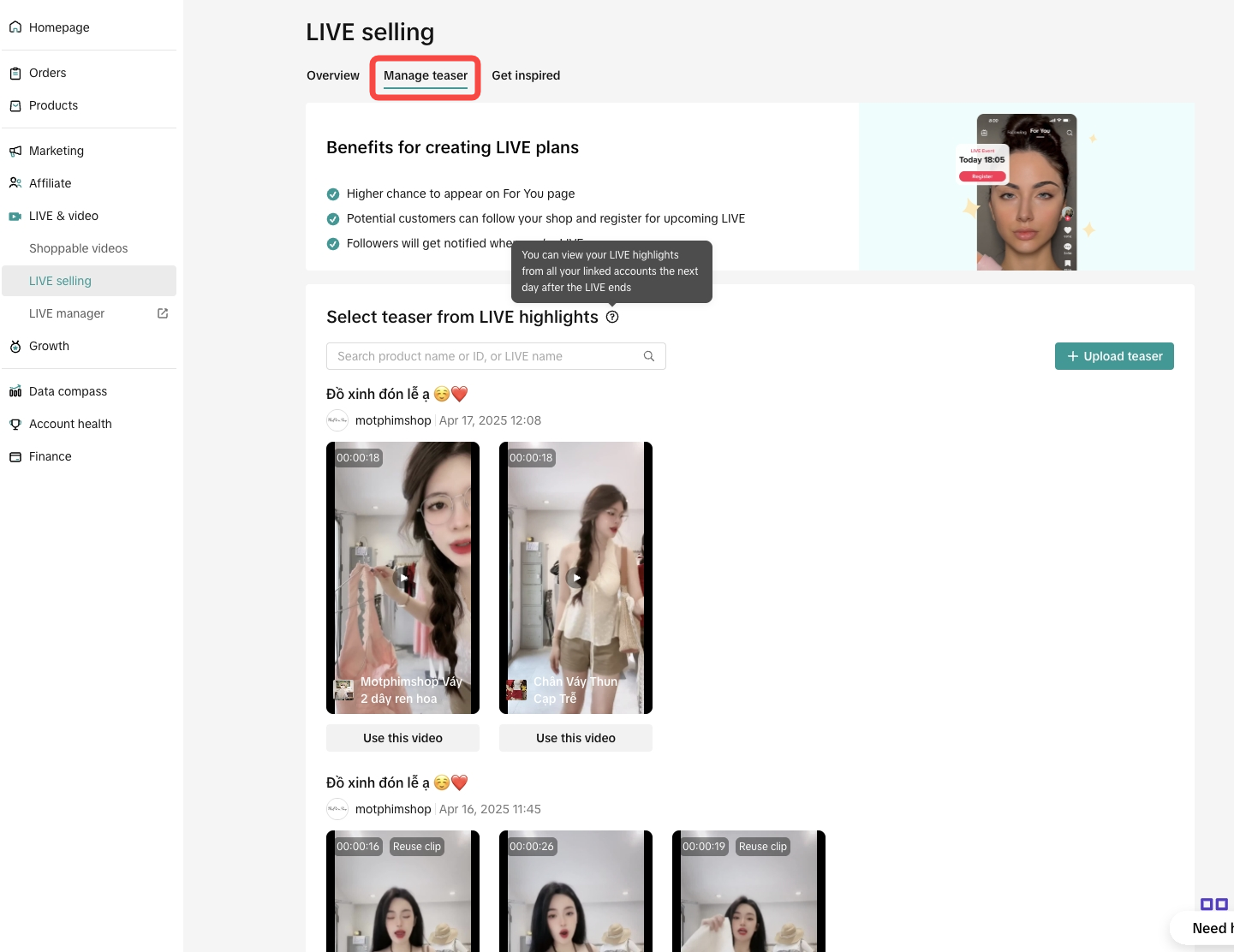Click the Orders clipboard icon

point(15,74)
